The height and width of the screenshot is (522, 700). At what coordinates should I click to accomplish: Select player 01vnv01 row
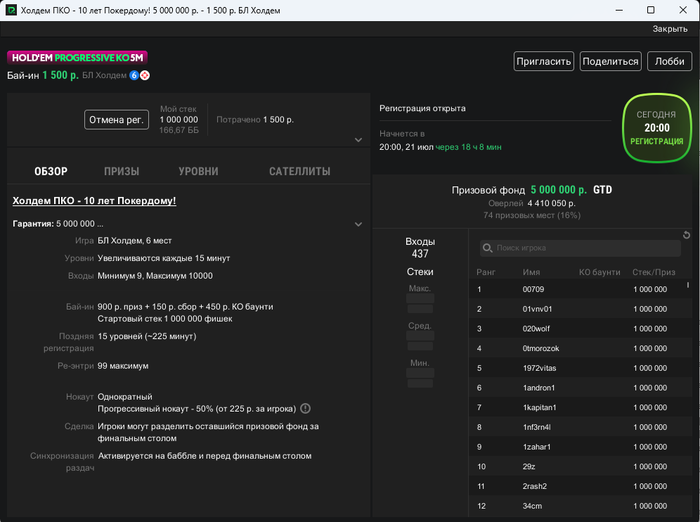point(580,309)
